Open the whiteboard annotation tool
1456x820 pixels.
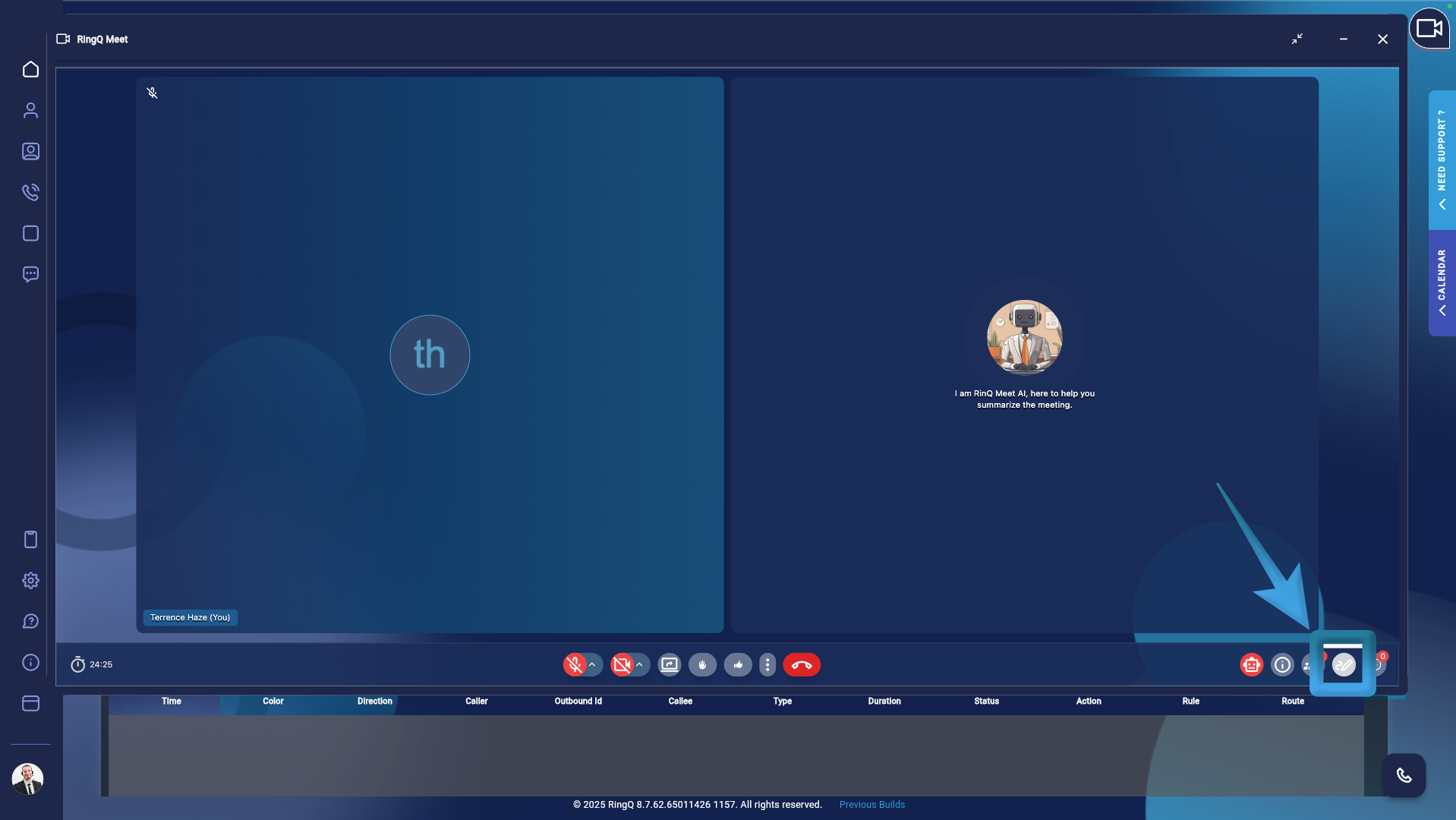tap(1344, 664)
